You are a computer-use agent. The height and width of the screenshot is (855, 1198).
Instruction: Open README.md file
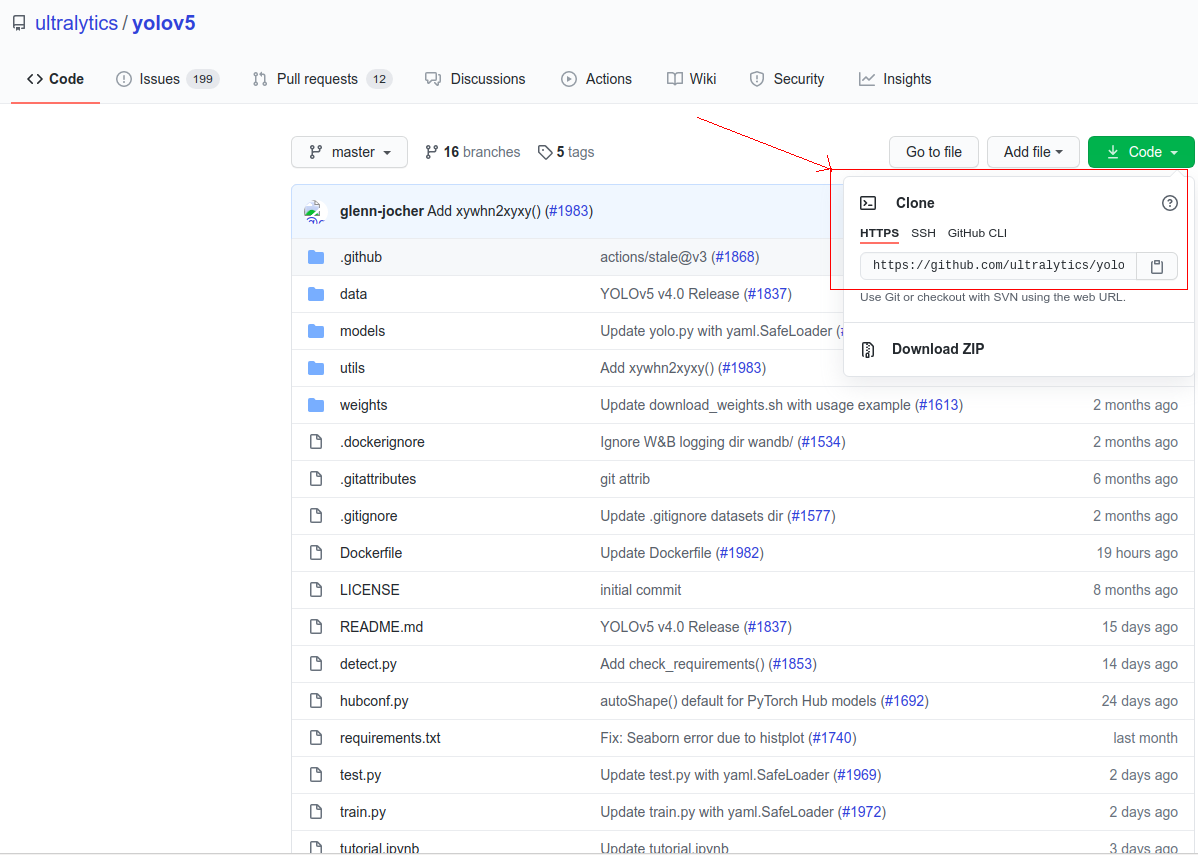381,627
